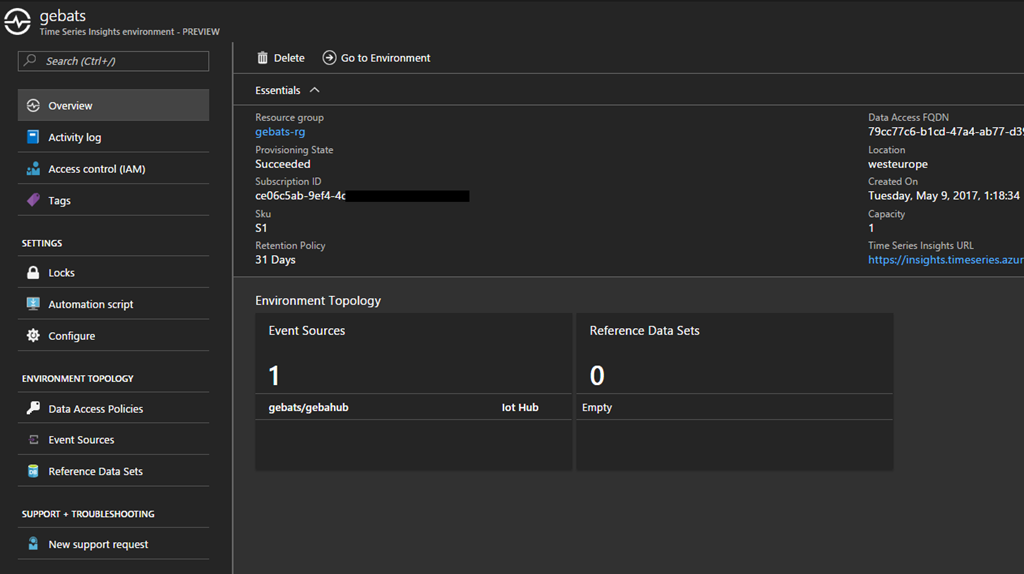Collapse the Essentials section chevron
The image size is (1024, 574).
(314, 90)
